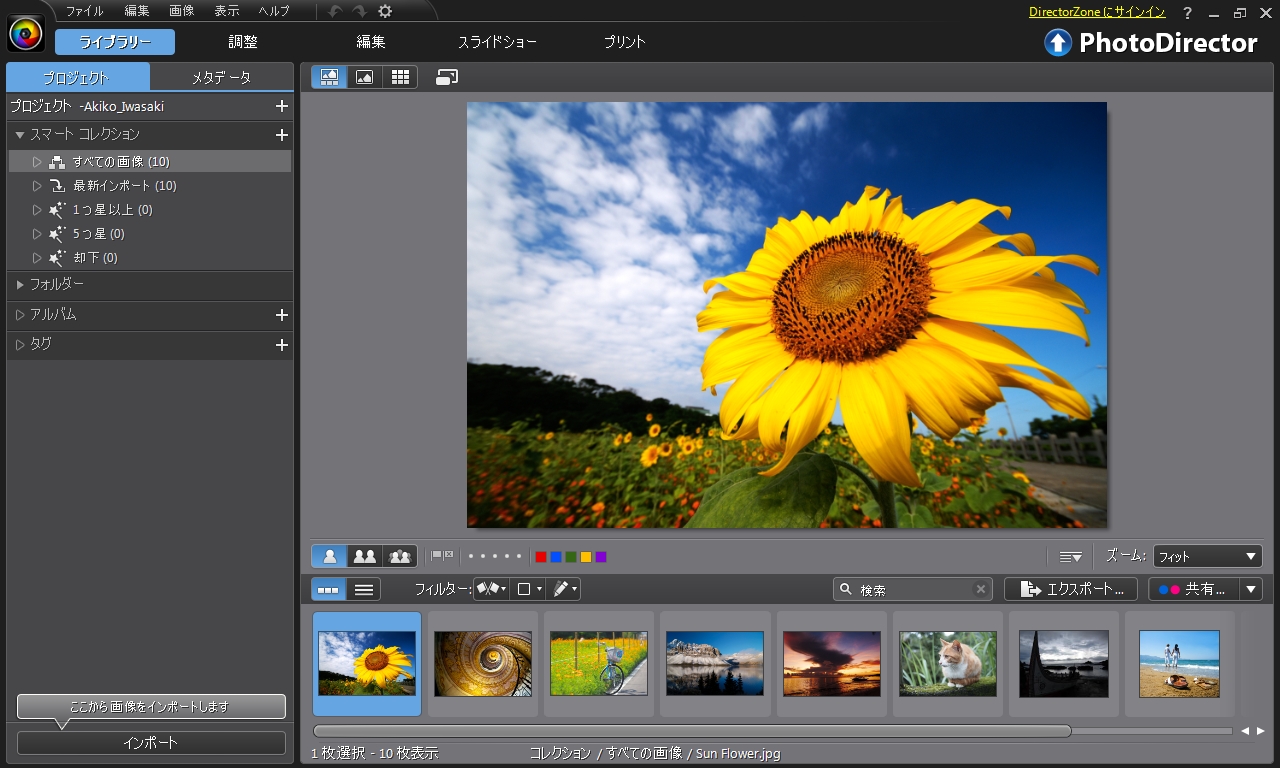Image resolution: width=1280 pixels, height=768 pixels.
Task: Open the Zoom フィット dropdown
Action: 1207,556
